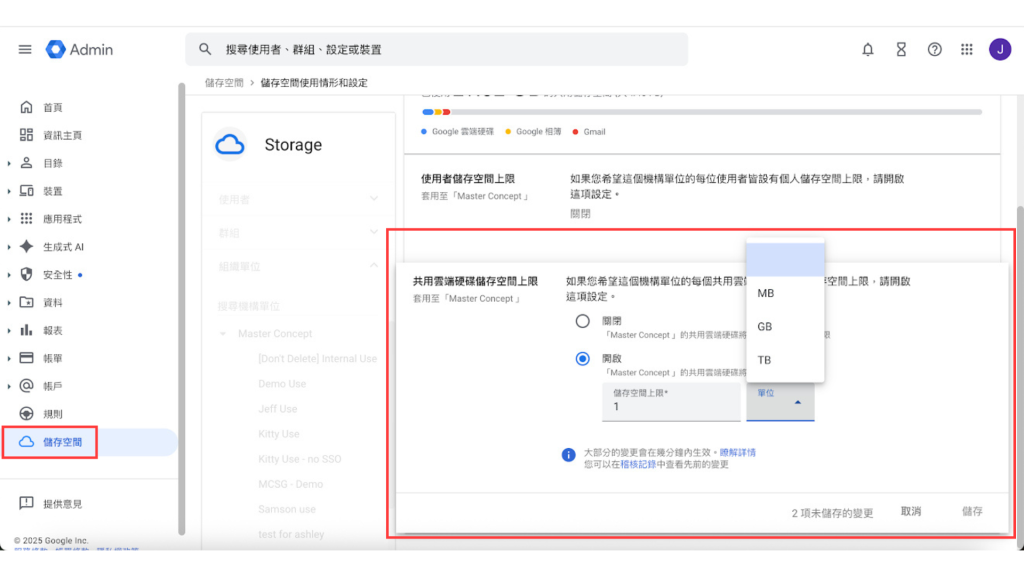Click the 應用程式 grid icon
Screen dimensions: 1024x576
pyautogui.click(x=26, y=219)
